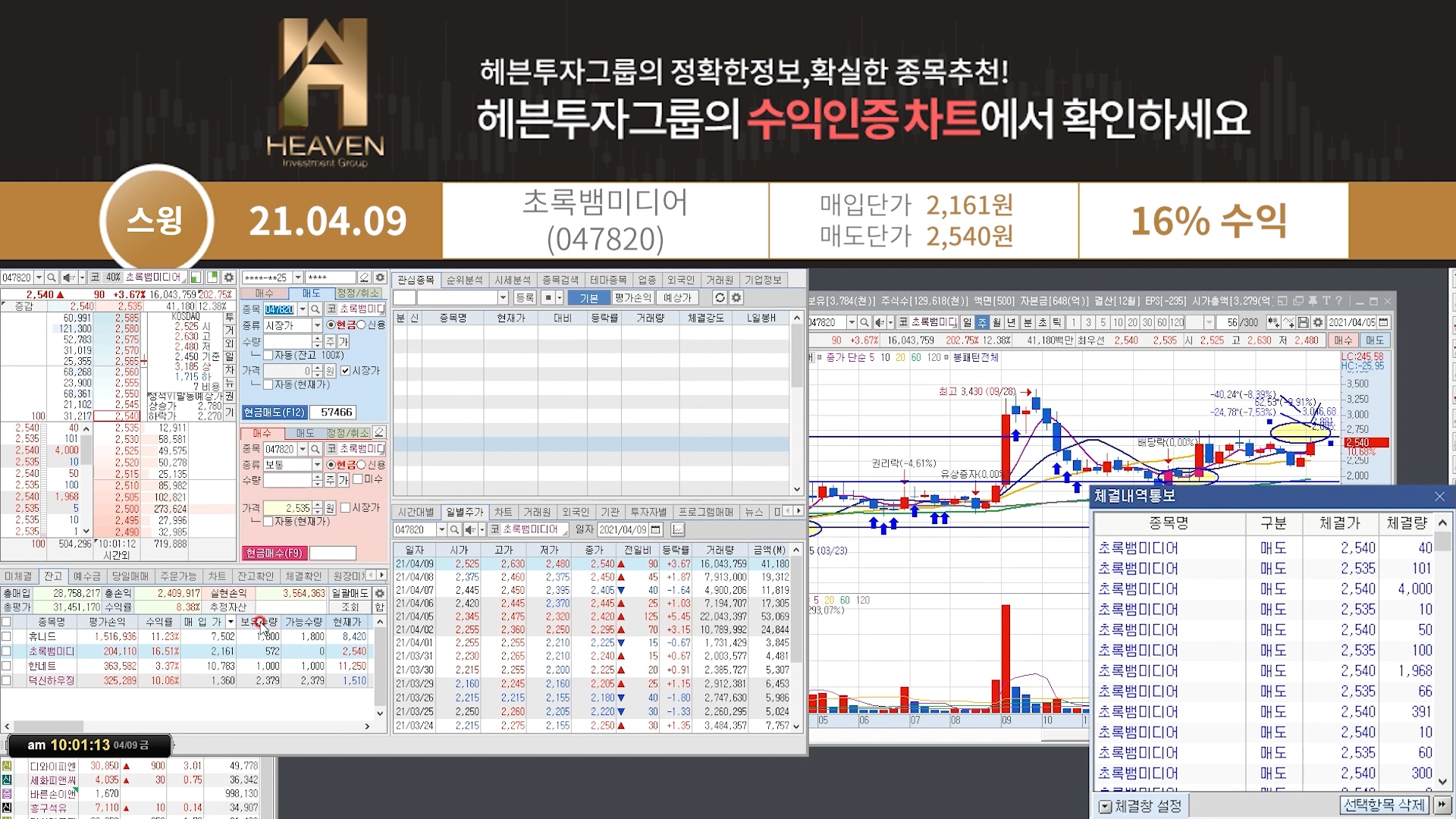Expand stock code dropdown in 일별주가 toolbar
Viewport: 1456px width, 819px height.
(441, 529)
